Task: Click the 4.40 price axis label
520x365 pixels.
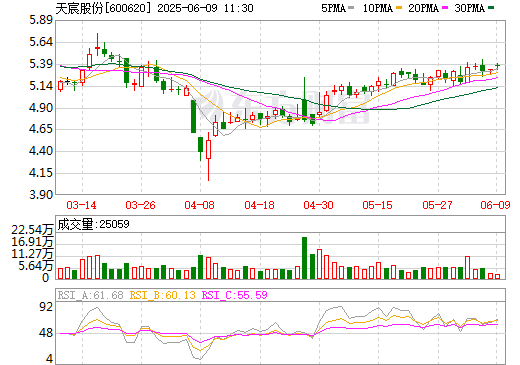Action: (41, 151)
